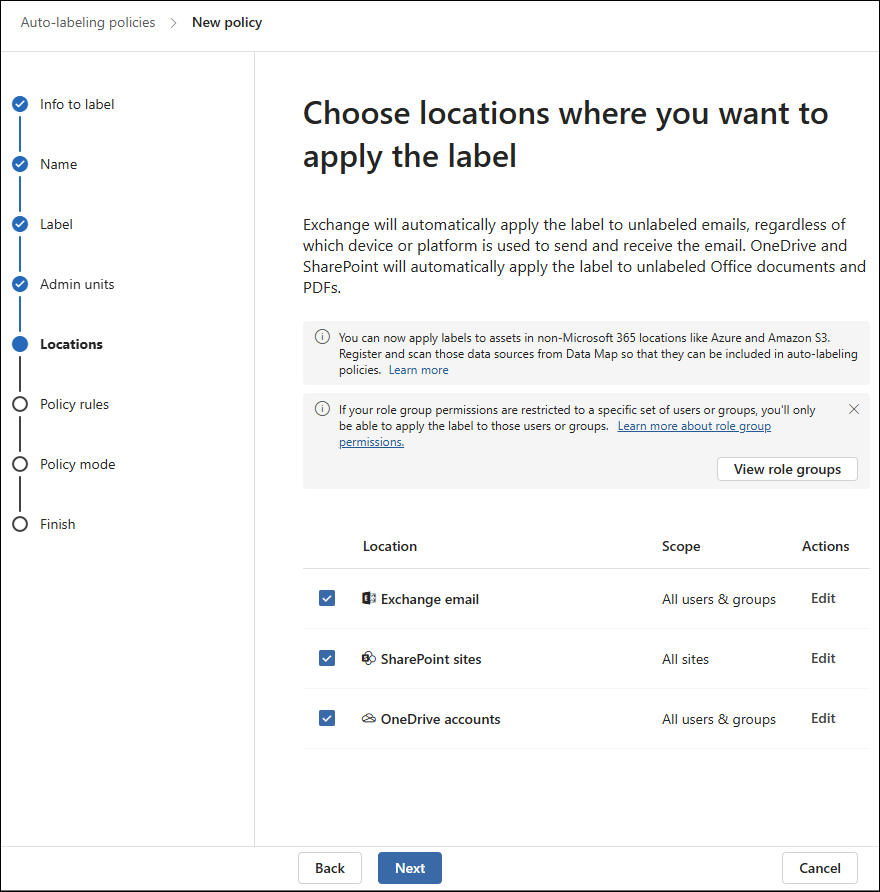Screen dimensions: 880x892
Task: Select the Policy mode step label
Action: click(77, 464)
